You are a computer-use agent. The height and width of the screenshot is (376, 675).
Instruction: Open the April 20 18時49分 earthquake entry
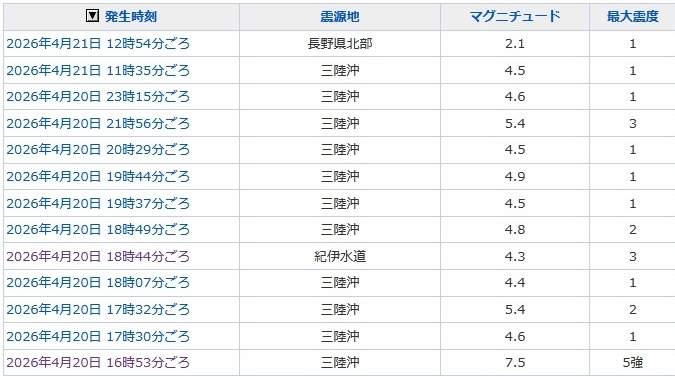98,230
